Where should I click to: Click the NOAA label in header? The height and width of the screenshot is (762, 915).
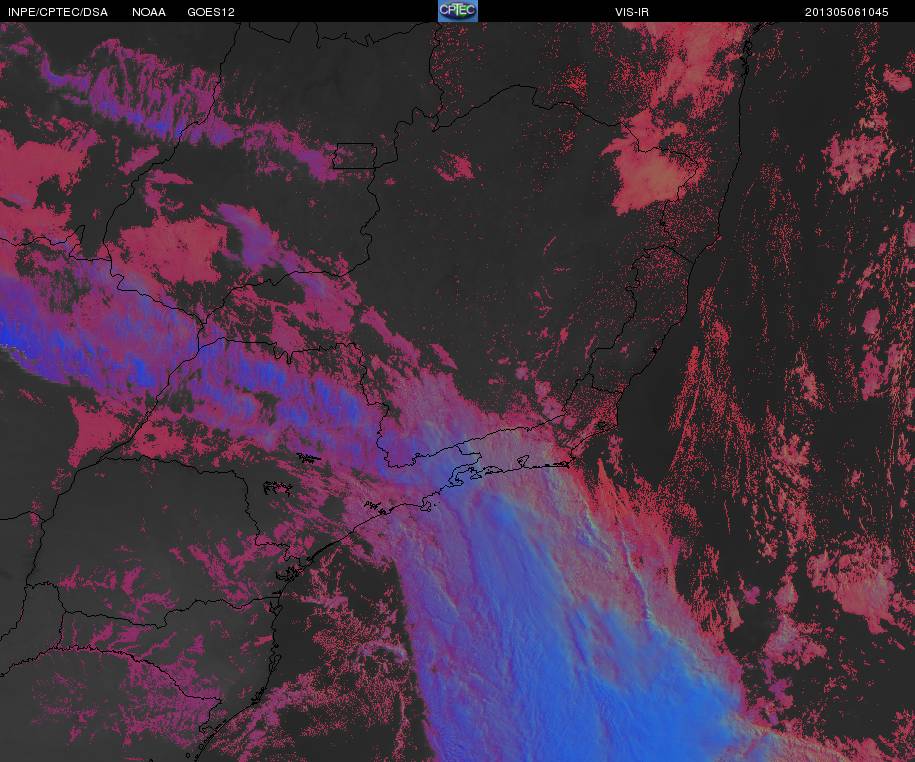click(x=149, y=12)
